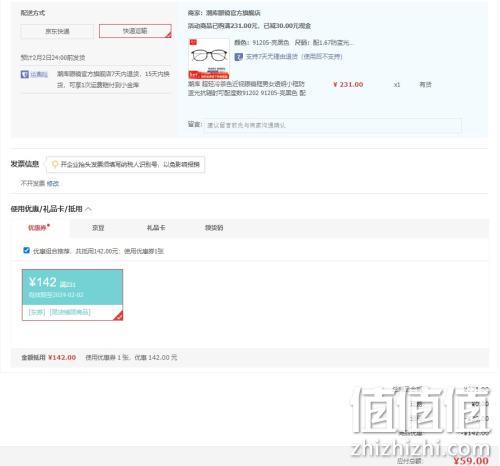This screenshot has width=500, height=466.
Task: Click the blue 运费险 shield icon
Action: click(25, 74)
